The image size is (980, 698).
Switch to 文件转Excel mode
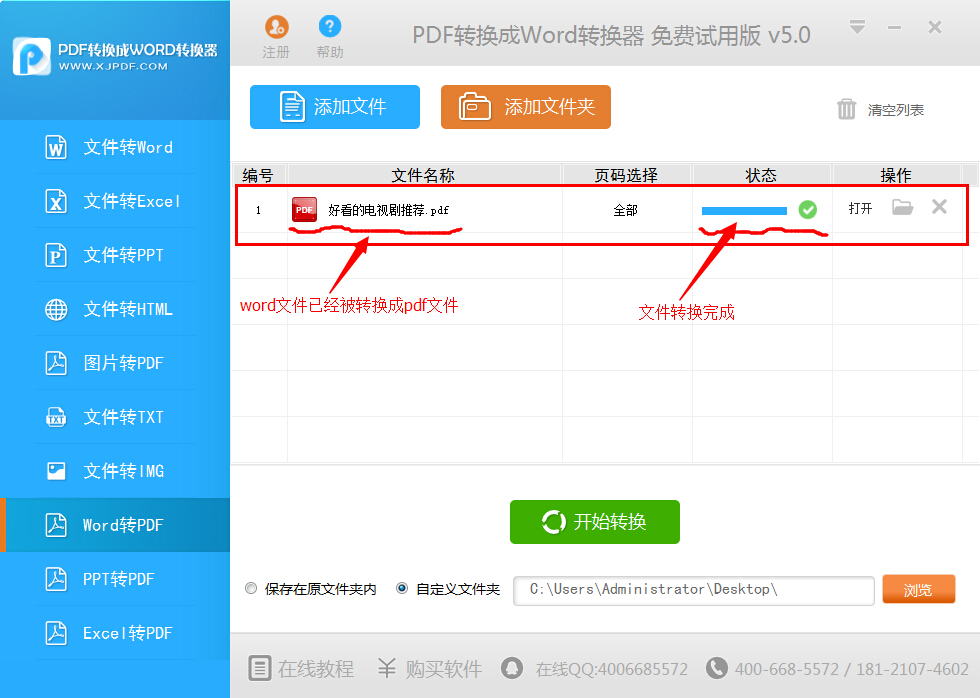[x=115, y=202]
